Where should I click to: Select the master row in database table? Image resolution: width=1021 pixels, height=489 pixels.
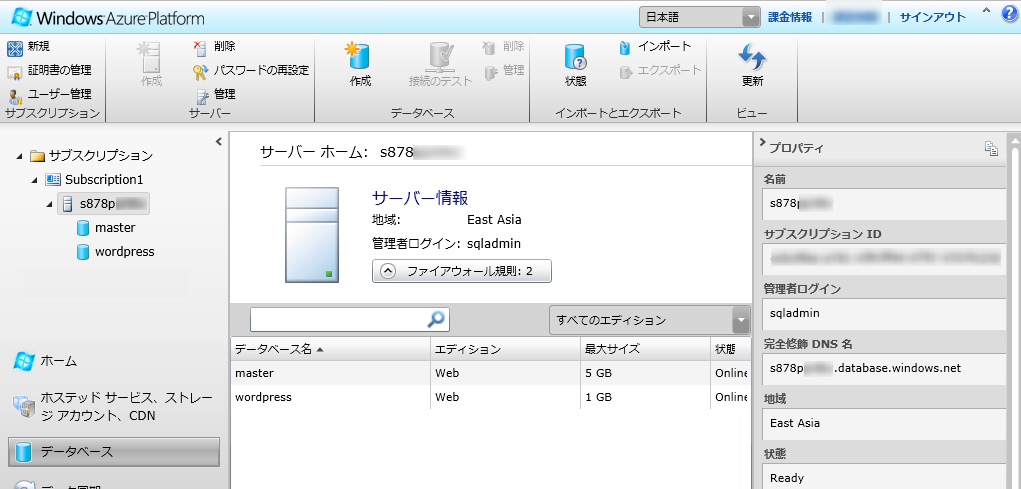490,373
